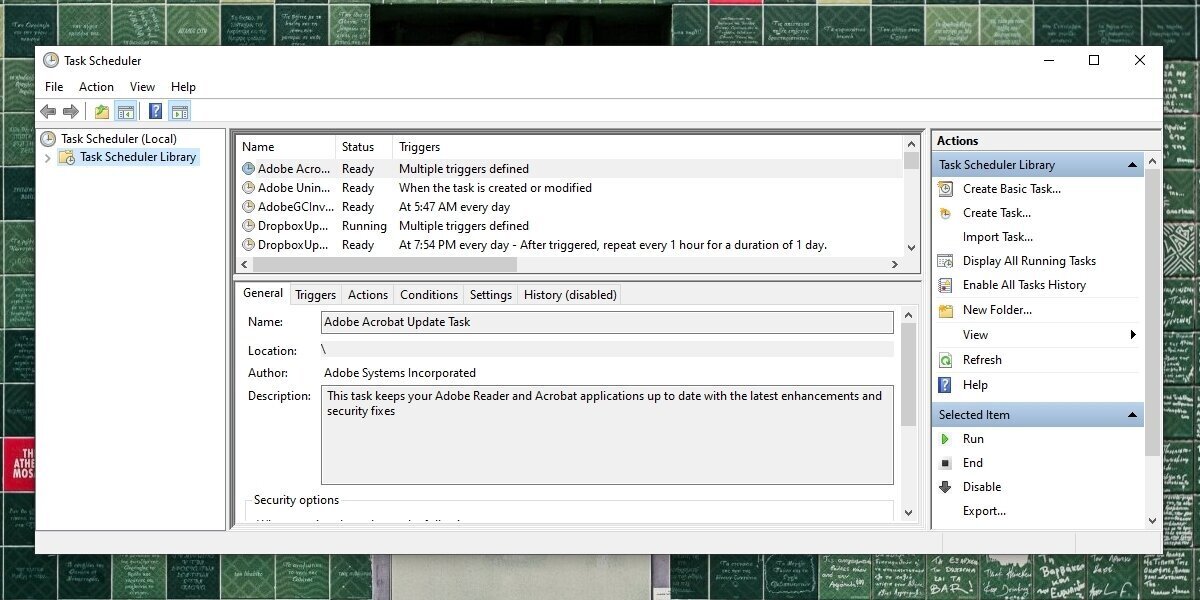The width and height of the screenshot is (1200, 600).
Task: Expand the Task Scheduler Library tree node
Action: pyautogui.click(x=47, y=158)
